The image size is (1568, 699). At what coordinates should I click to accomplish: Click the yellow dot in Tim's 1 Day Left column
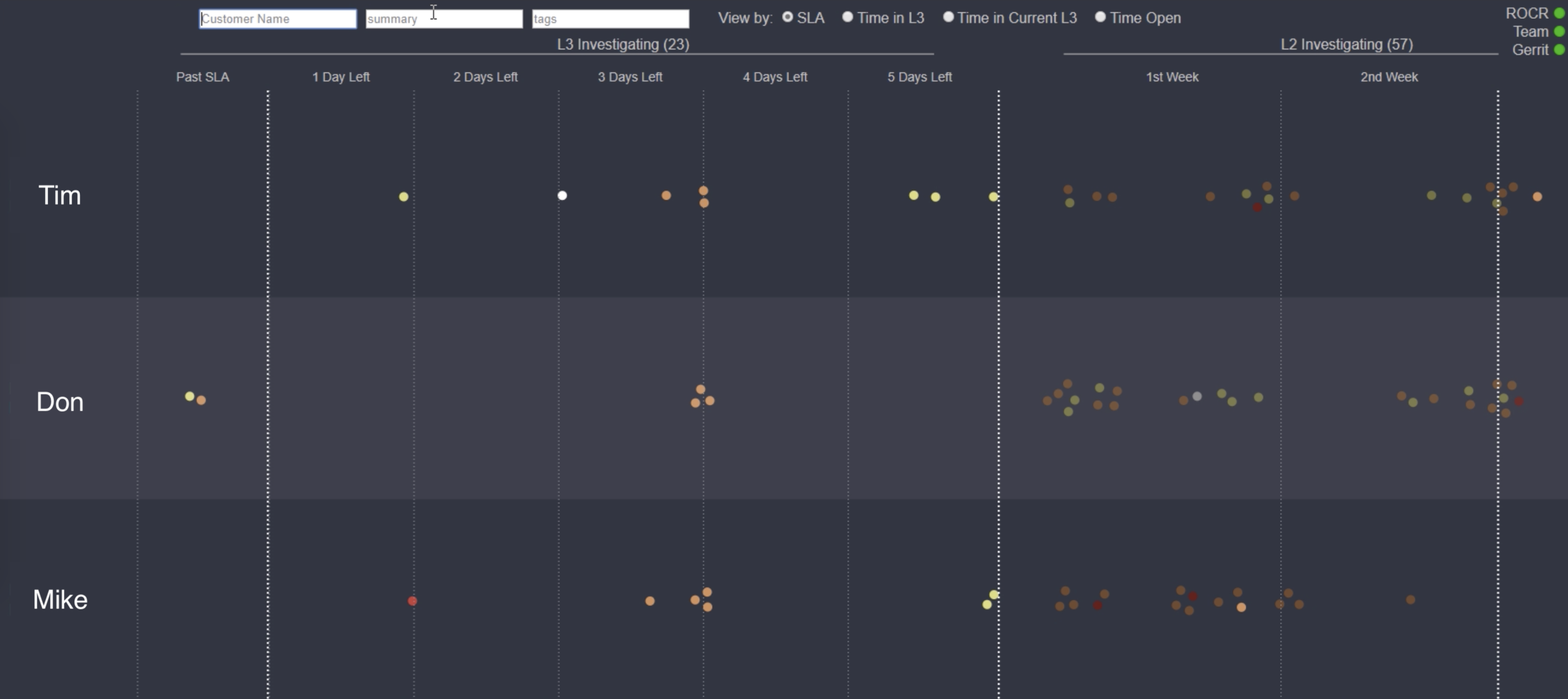coord(403,197)
